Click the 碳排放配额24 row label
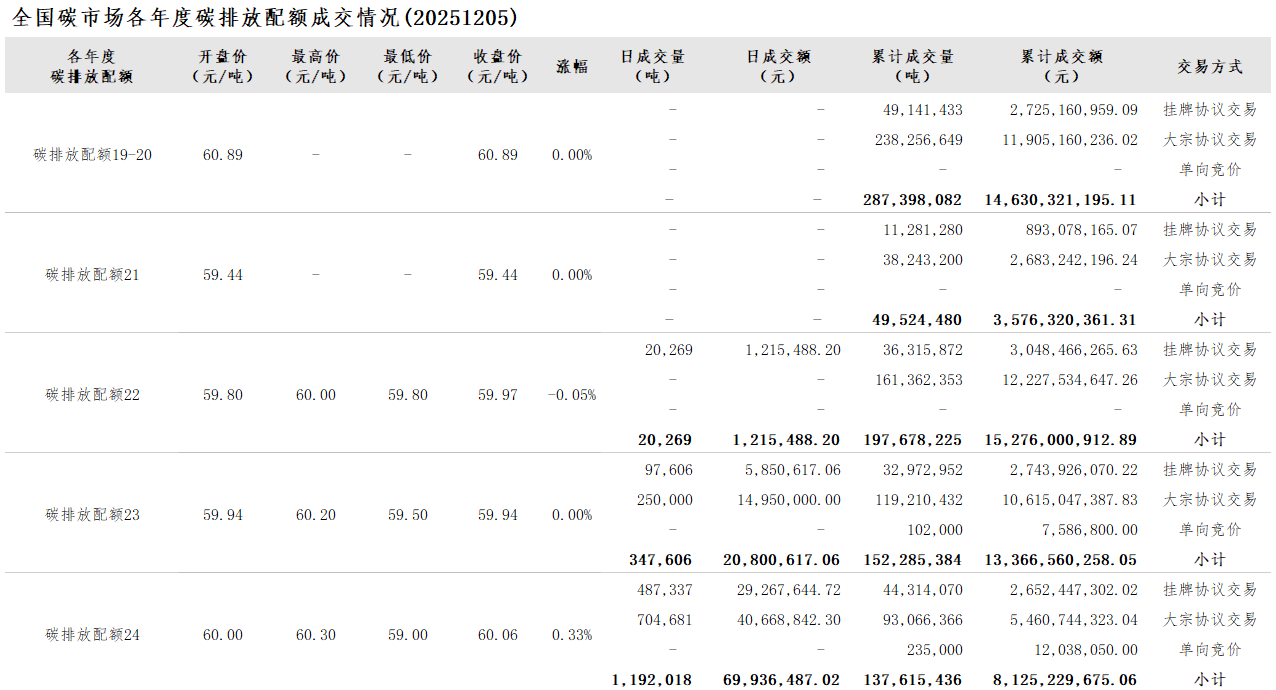1276x690 pixels. coord(92,635)
